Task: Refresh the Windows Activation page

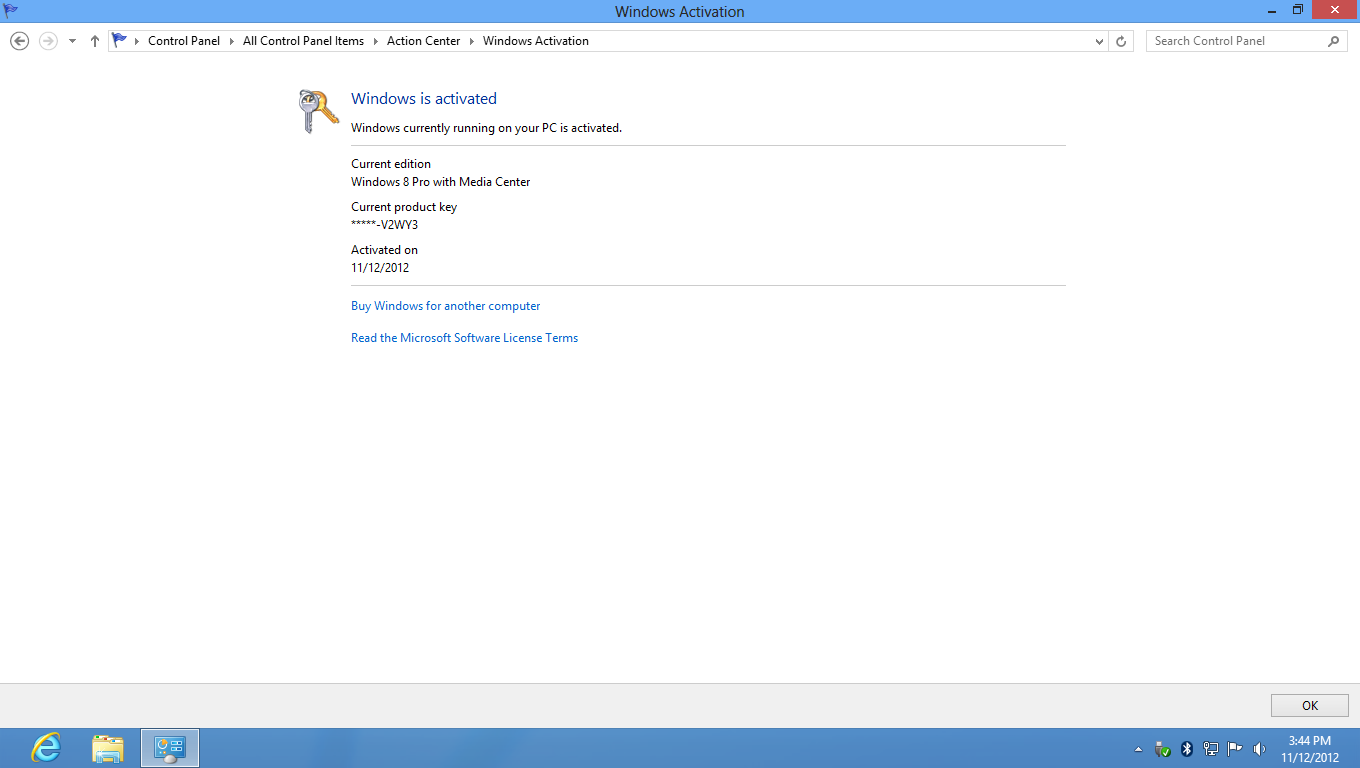Action: click(x=1121, y=41)
